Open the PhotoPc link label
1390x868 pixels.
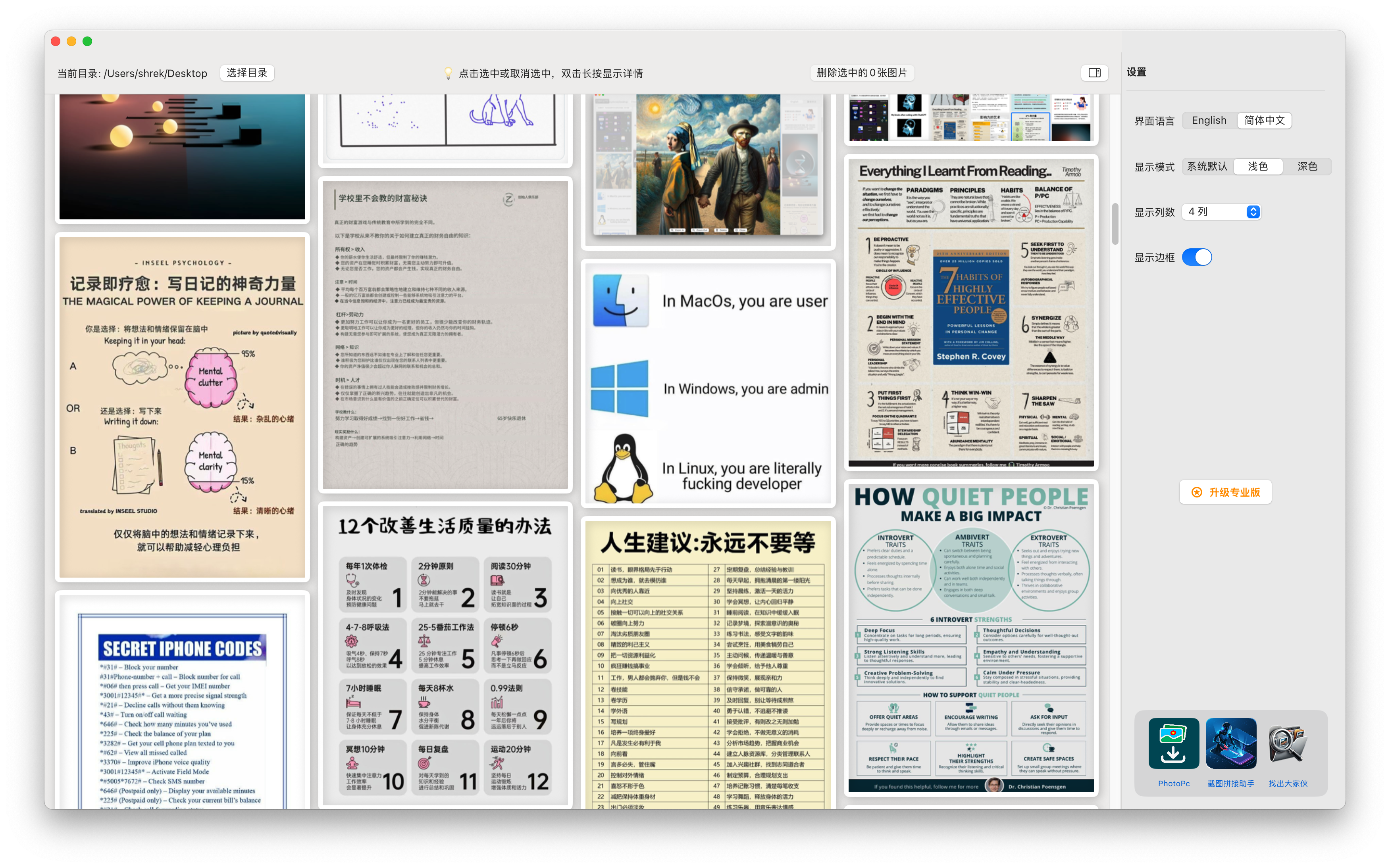[x=1173, y=783]
